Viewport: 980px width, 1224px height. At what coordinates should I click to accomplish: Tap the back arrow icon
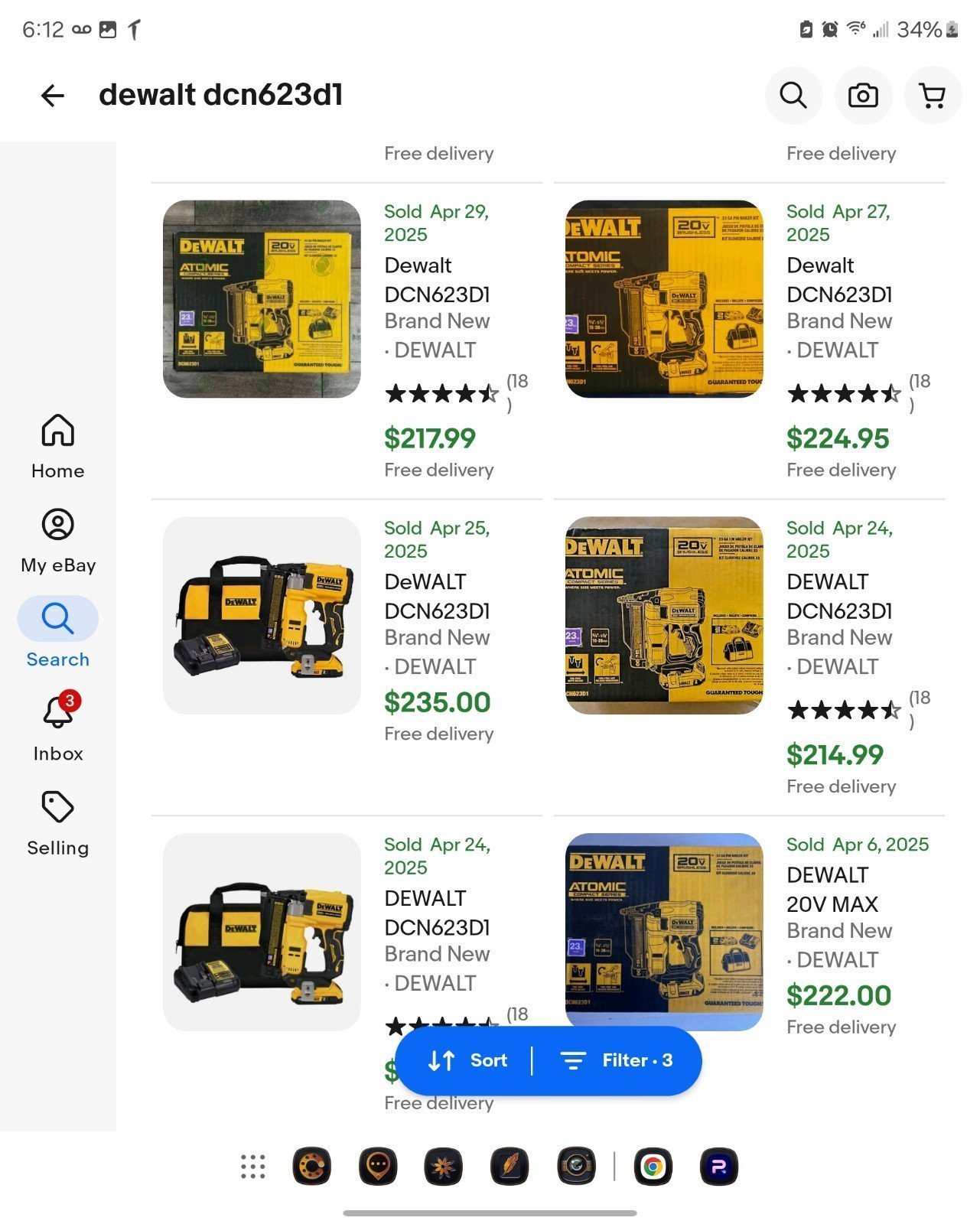point(53,96)
